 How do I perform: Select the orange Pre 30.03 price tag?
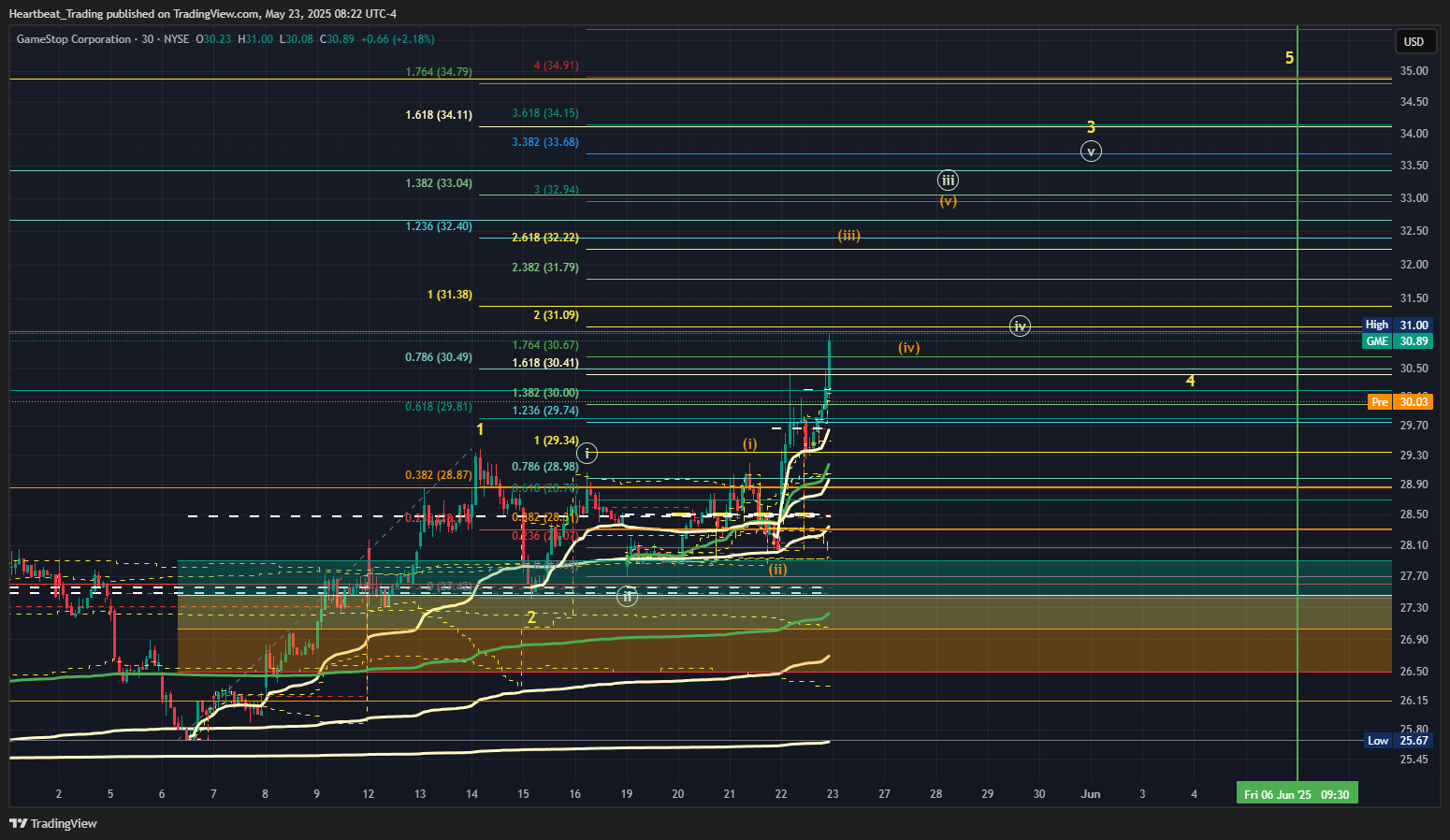tap(1399, 401)
